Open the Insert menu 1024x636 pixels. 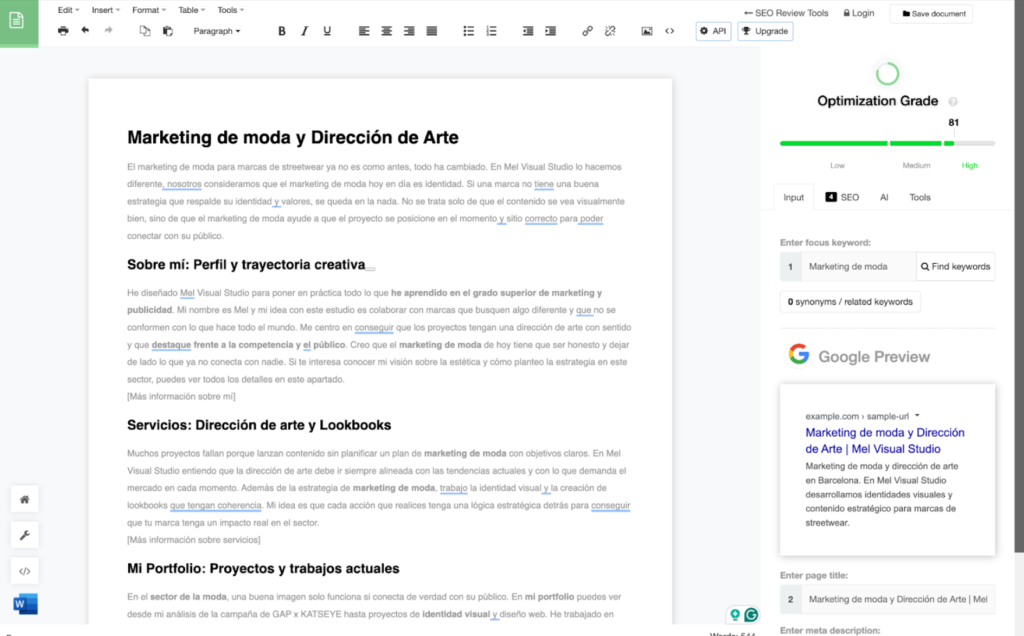tap(105, 10)
